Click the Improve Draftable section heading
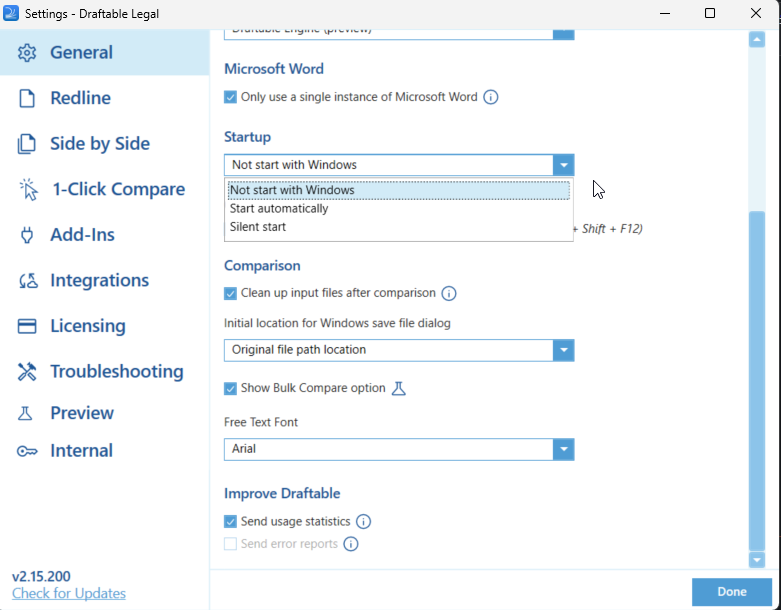781x610 pixels. point(282,493)
